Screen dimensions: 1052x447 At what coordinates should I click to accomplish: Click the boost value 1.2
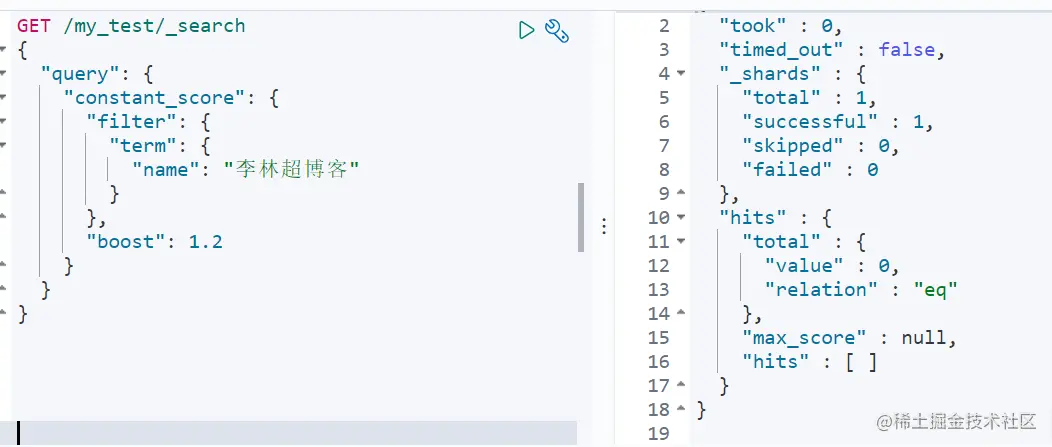[x=205, y=242]
